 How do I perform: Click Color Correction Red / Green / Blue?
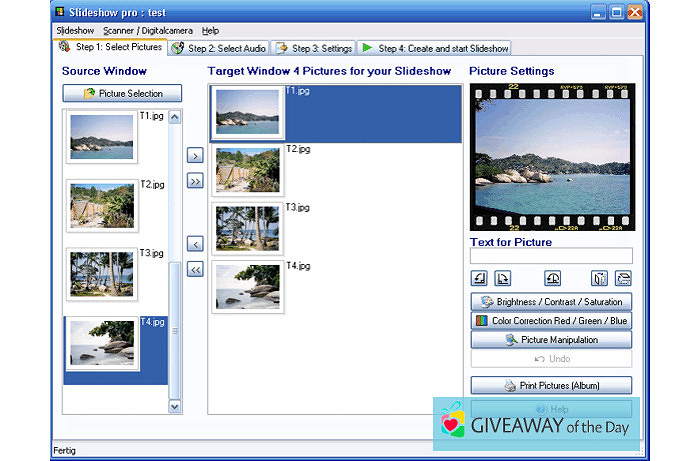pos(551,321)
